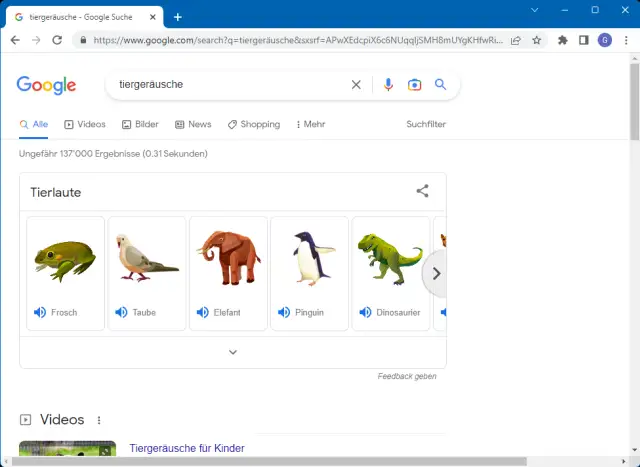Share the Tierlaute panel
This screenshot has width=640, height=467.
pyautogui.click(x=422, y=191)
